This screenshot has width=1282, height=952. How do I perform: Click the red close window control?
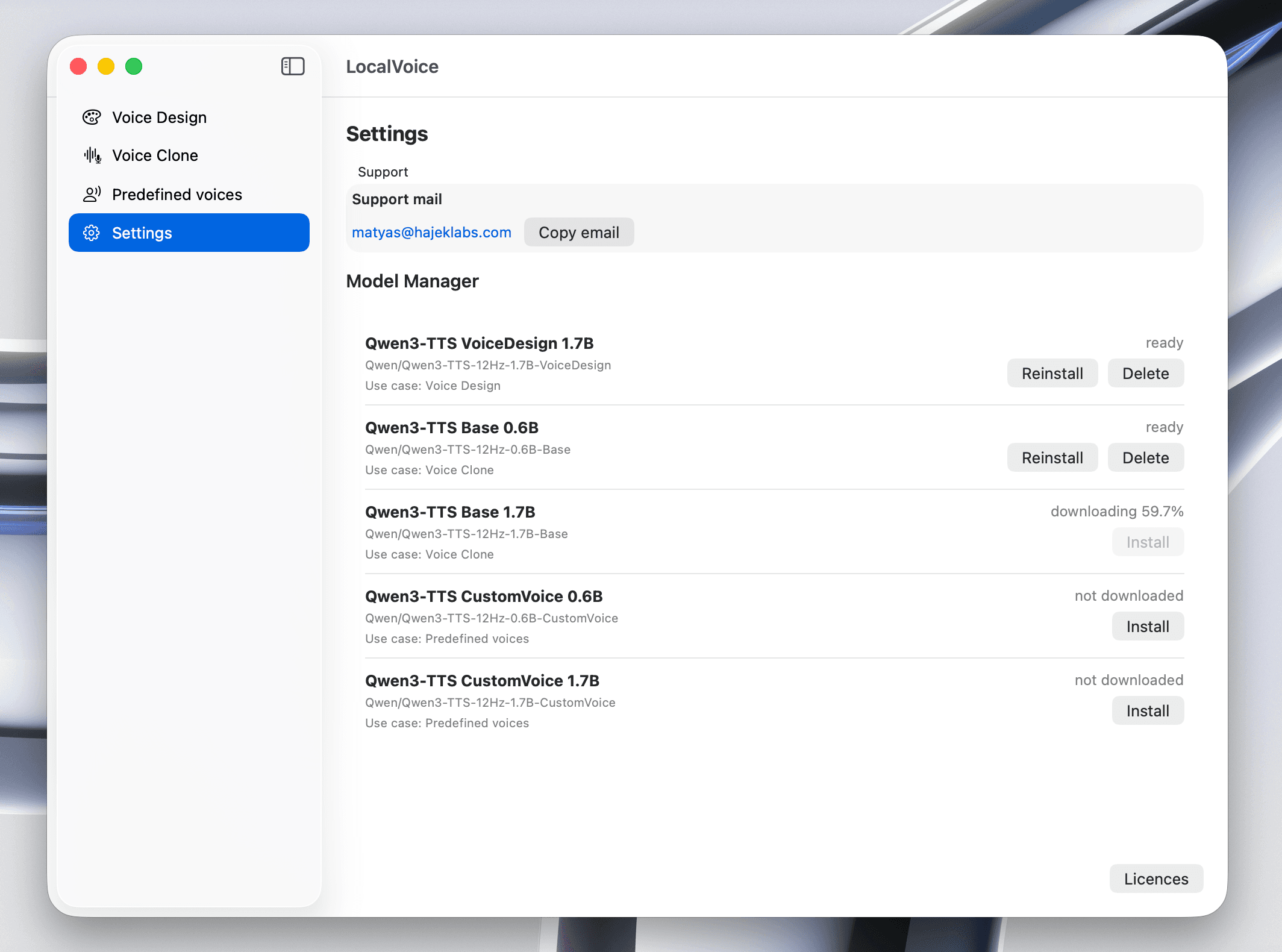[x=78, y=66]
